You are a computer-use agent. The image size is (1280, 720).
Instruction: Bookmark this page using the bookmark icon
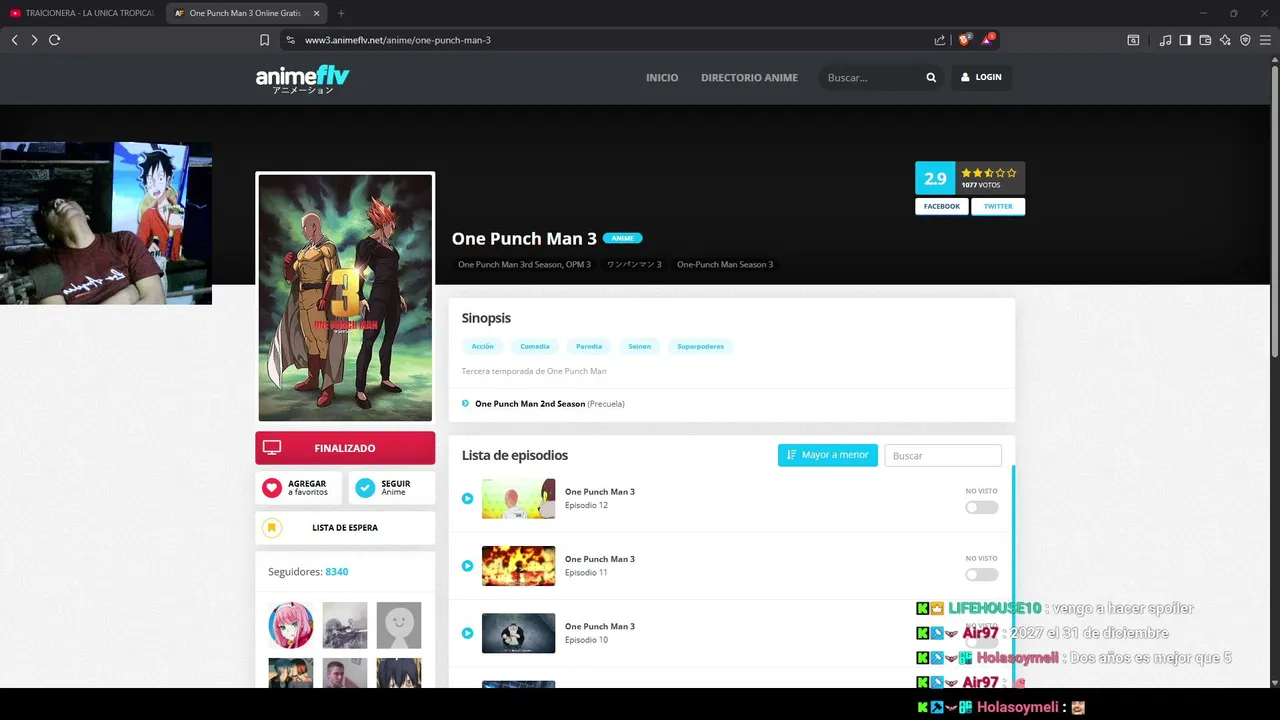264,40
